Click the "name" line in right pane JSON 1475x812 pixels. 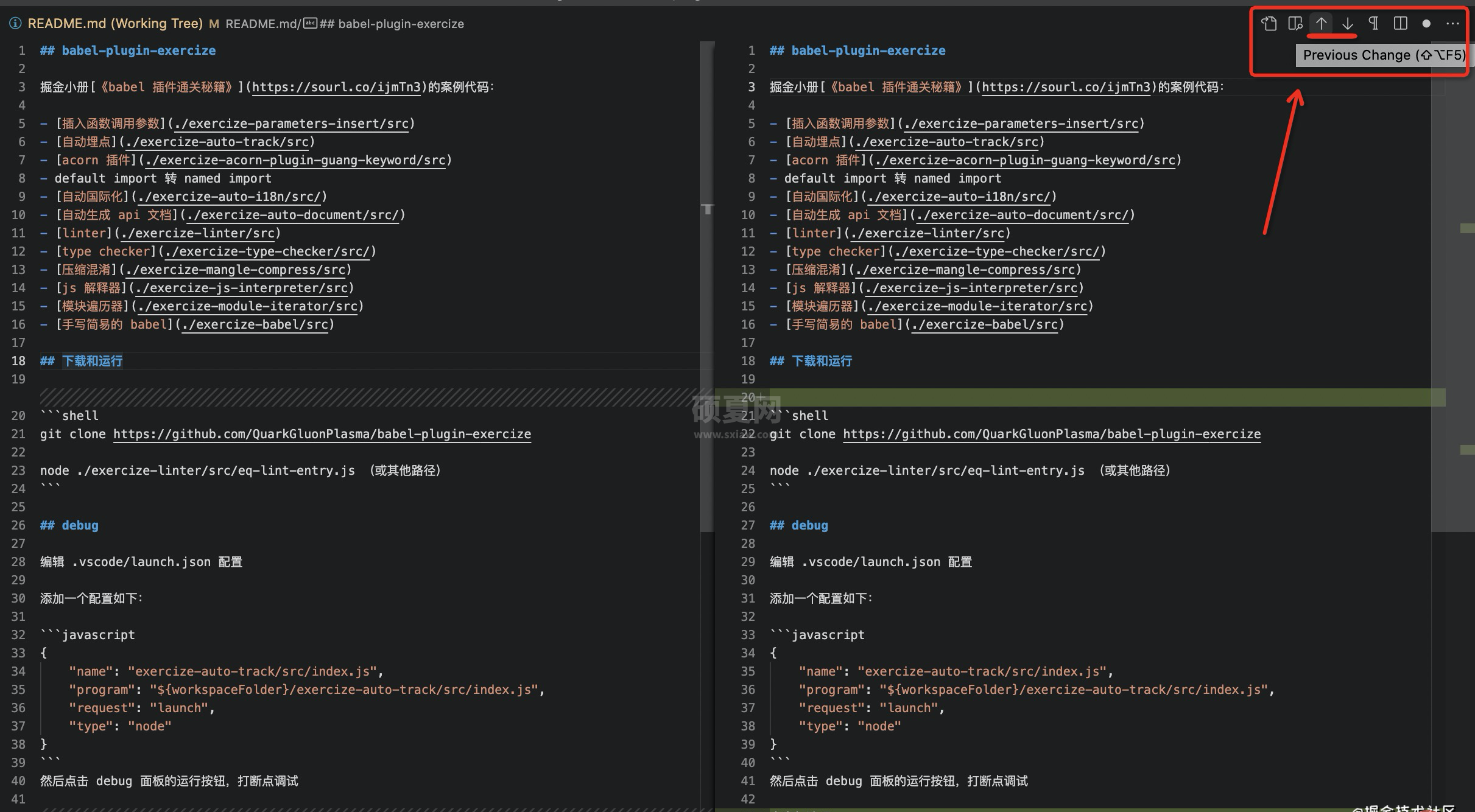tap(956, 671)
